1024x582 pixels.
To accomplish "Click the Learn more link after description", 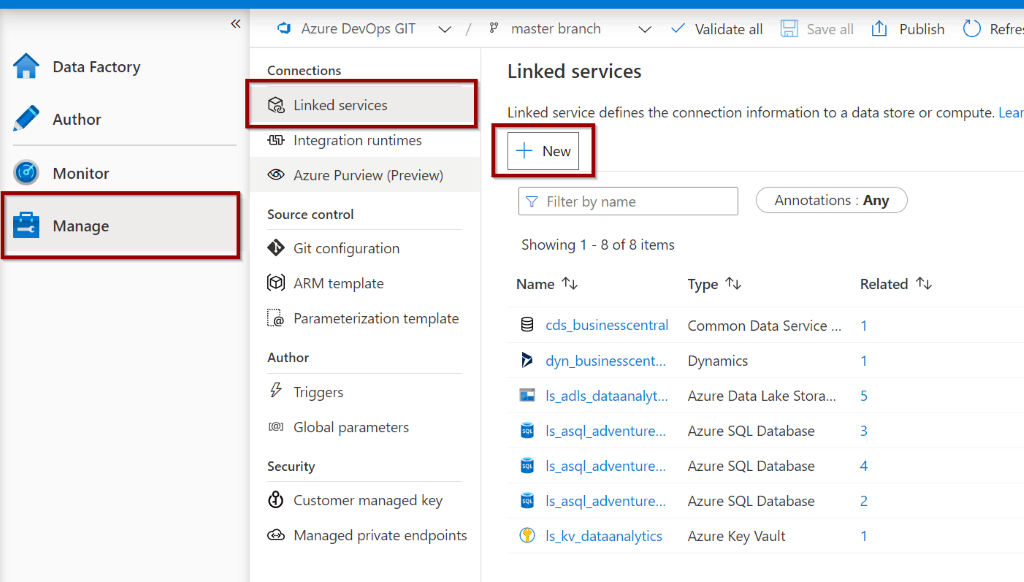I will 1011,112.
